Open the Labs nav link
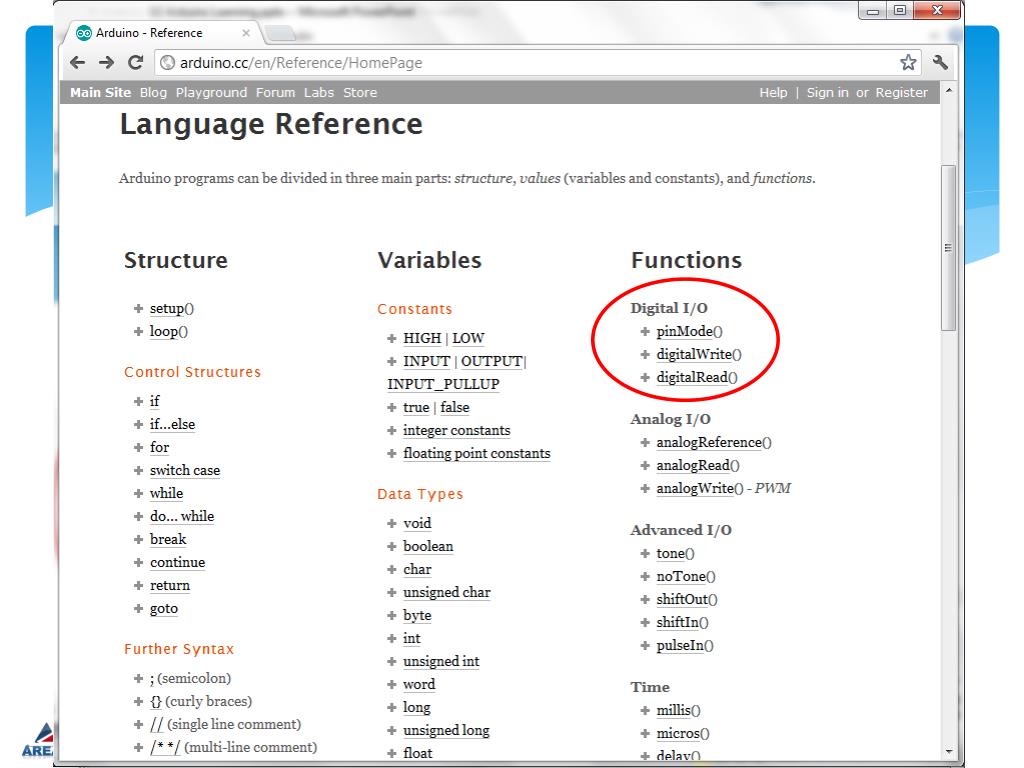This screenshot has height=768, width=1024. [319, 93]
